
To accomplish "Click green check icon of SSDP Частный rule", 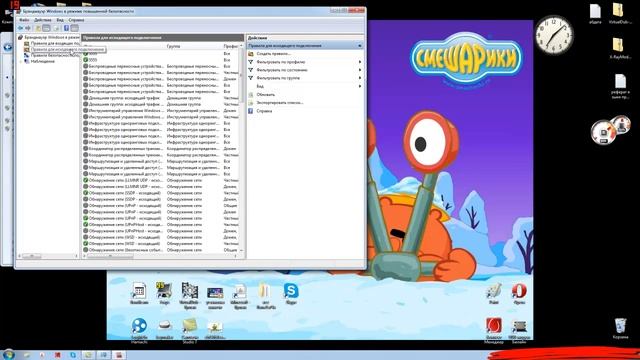I will pyautogui.click(x=86, y=193).
